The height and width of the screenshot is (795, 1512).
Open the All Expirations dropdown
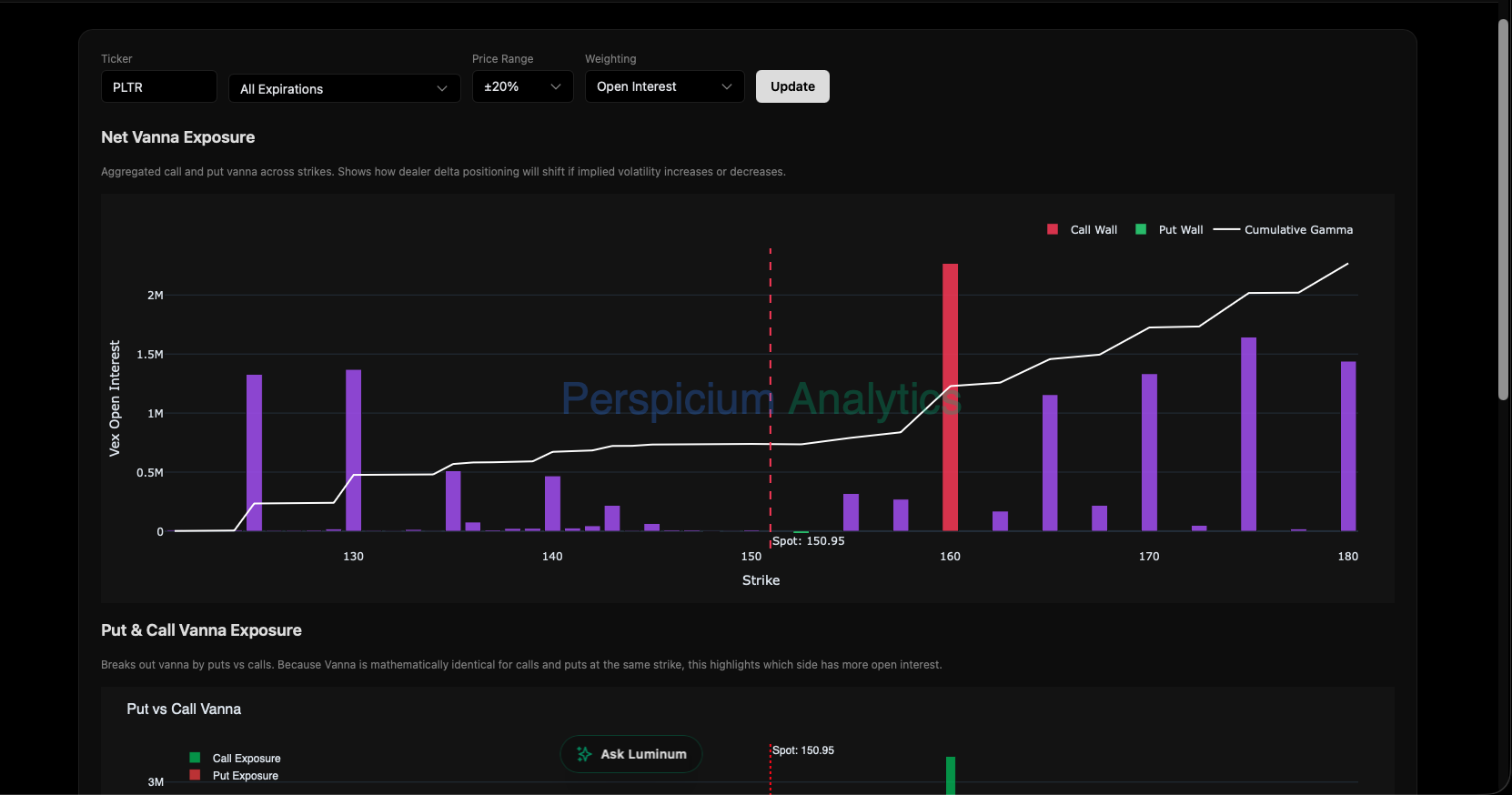pos(344,88)
